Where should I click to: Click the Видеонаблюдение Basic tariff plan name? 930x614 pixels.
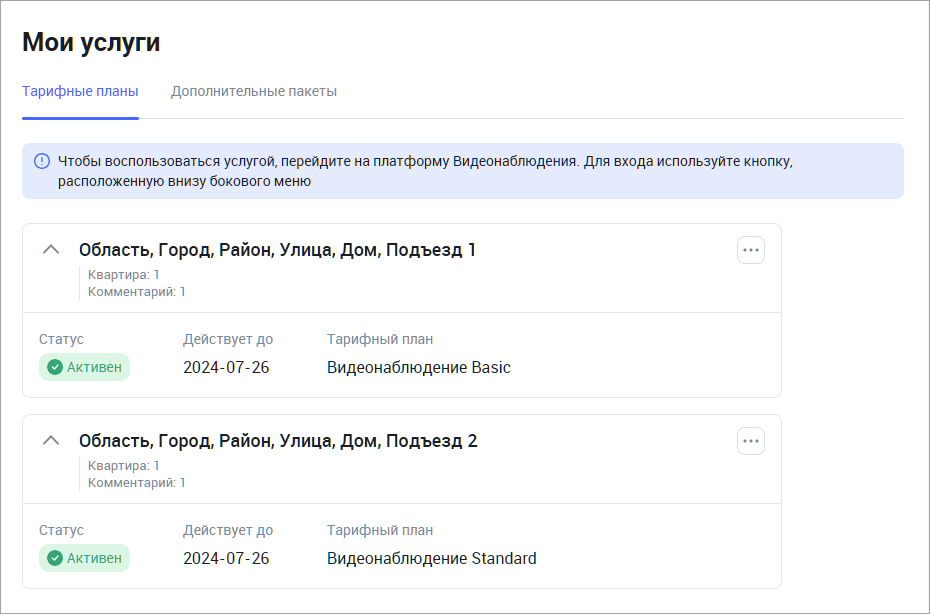pos(418,368)
